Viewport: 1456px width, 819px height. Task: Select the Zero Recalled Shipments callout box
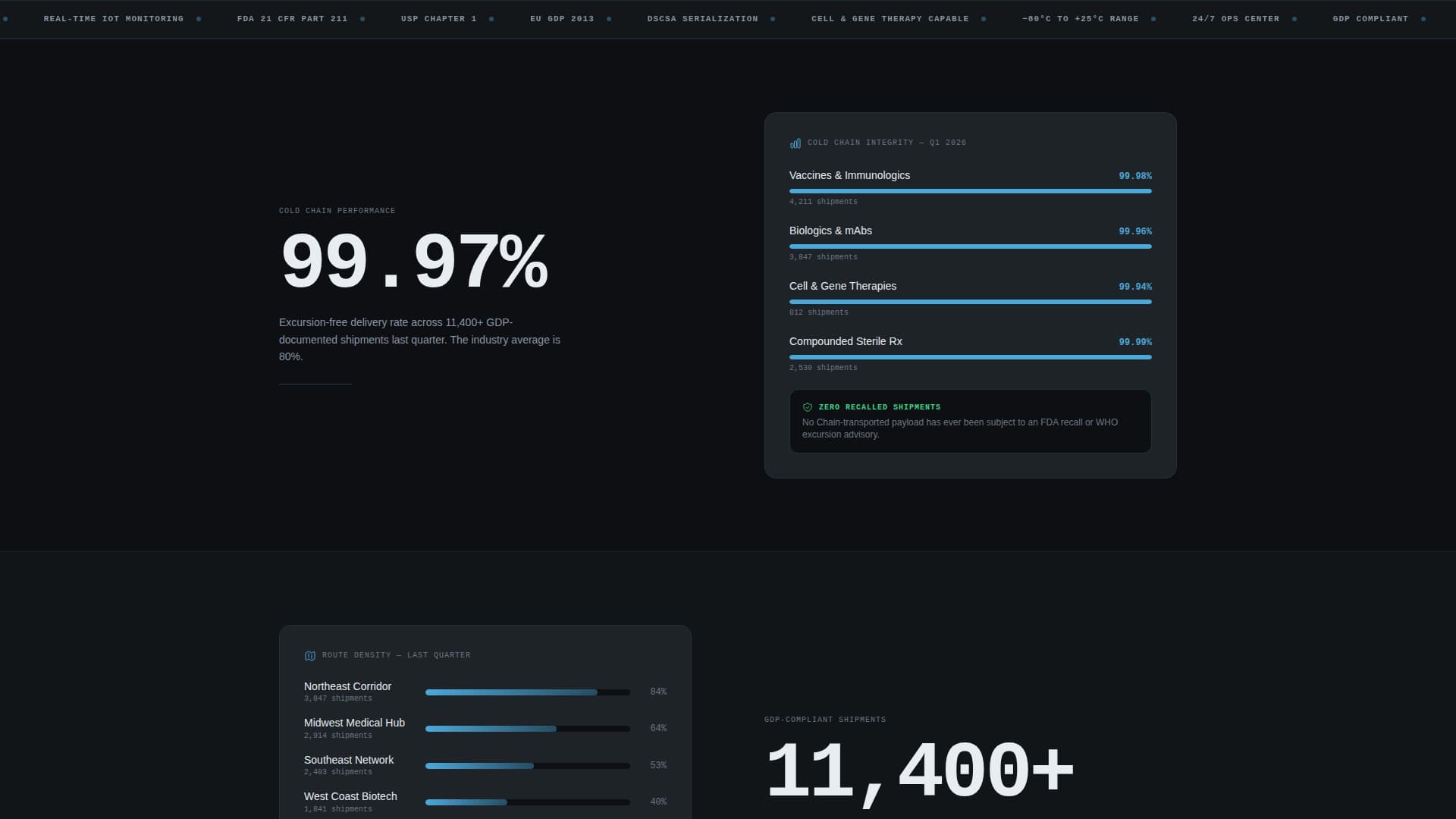tap(971, 421)
